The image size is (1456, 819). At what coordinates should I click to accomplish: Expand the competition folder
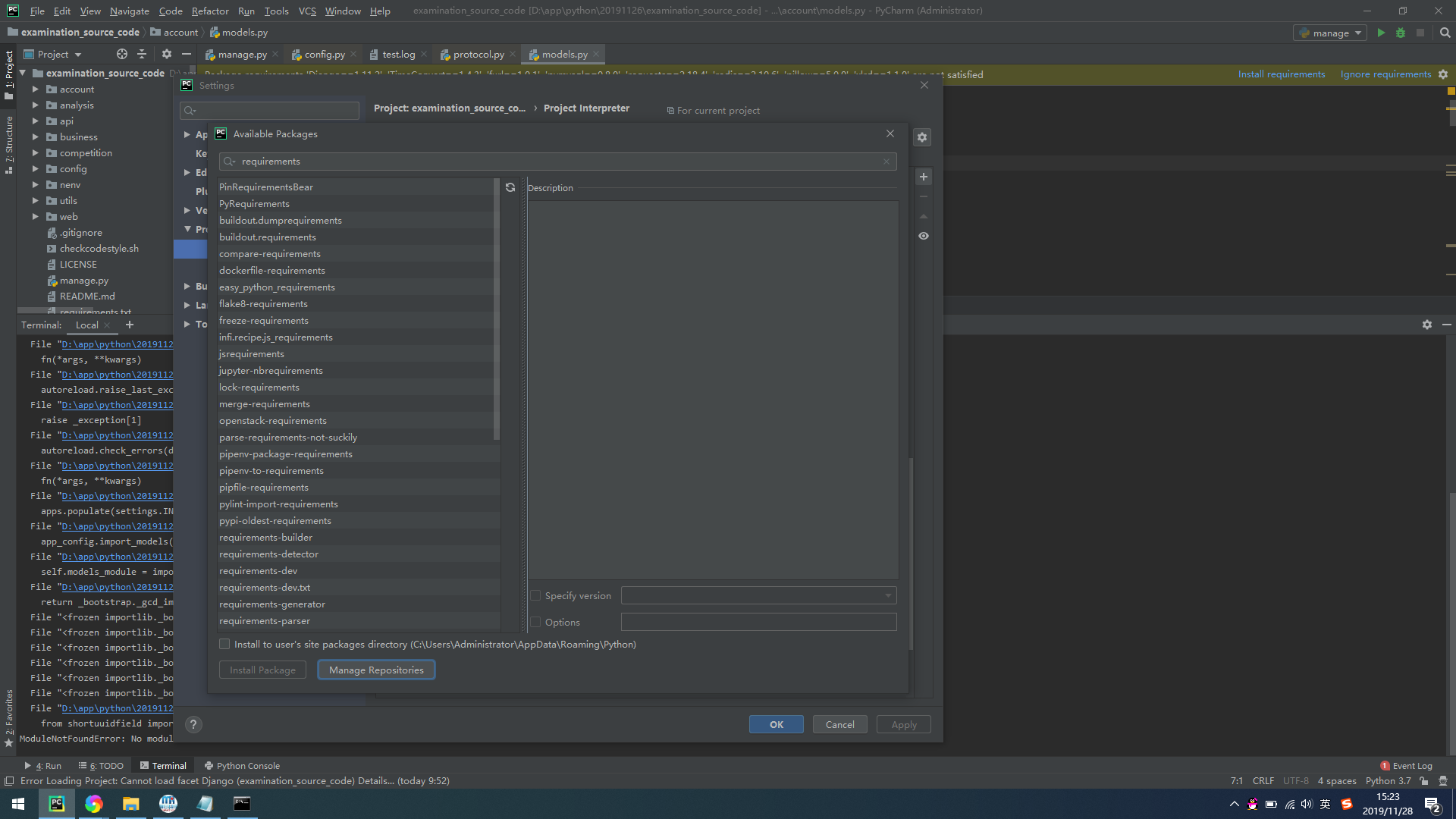(x=35, y=153)
